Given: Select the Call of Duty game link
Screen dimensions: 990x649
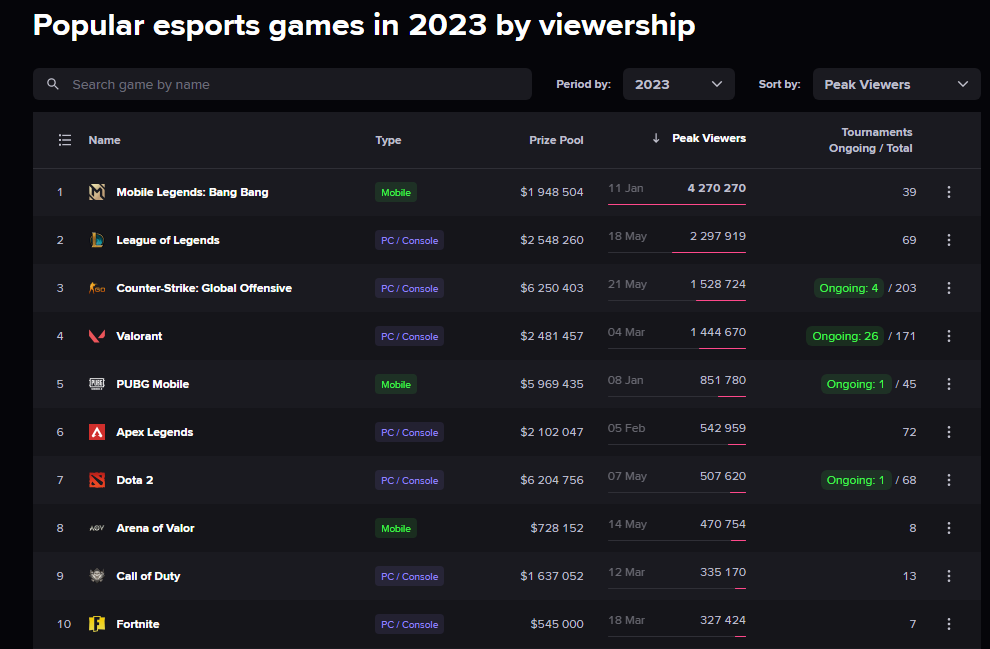Looking at the screenshot, I should (148, 576).
